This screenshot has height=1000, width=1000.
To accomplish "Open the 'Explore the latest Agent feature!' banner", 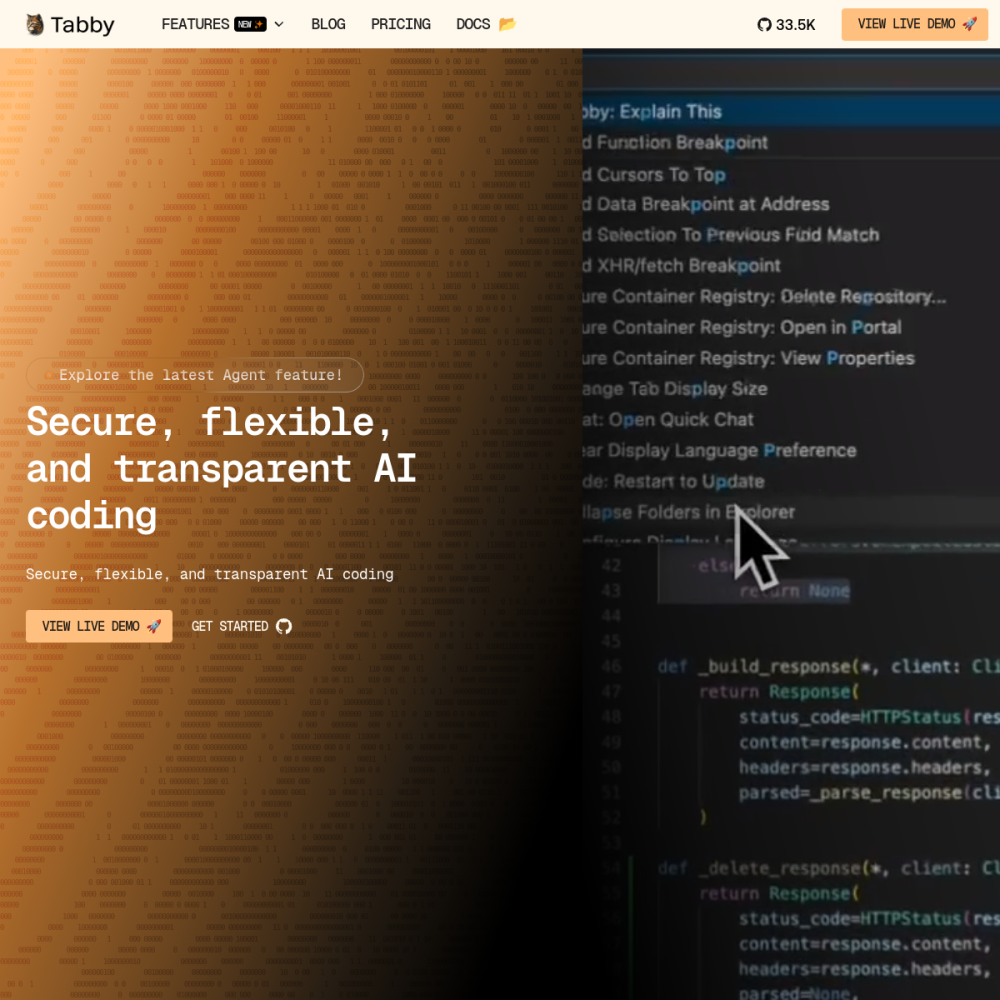I will [195, 375].
